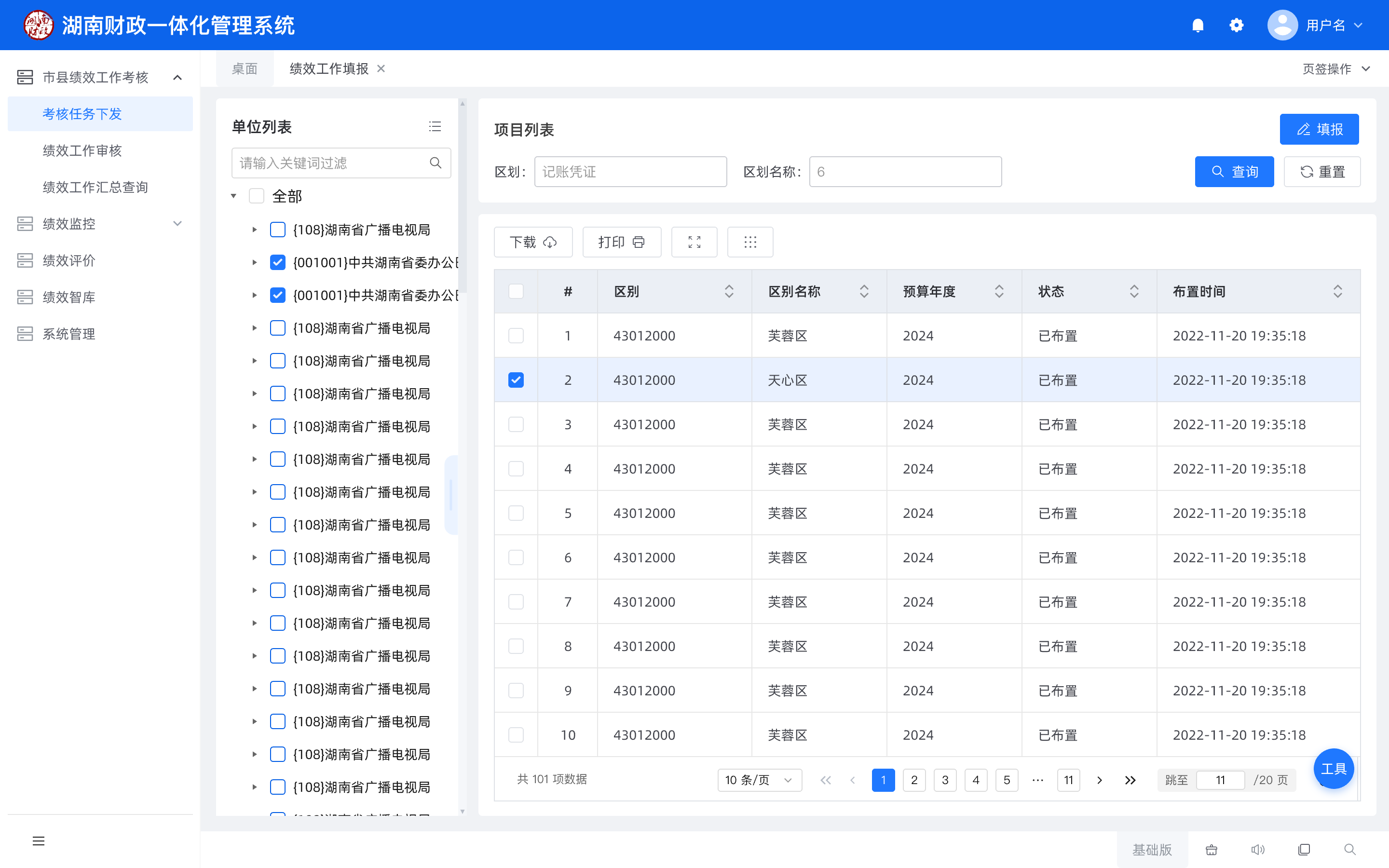Collapse sidebar with the bottom hamburger icon
The height and width of the screenshot is (868, 1389).
tap(39, 841)
